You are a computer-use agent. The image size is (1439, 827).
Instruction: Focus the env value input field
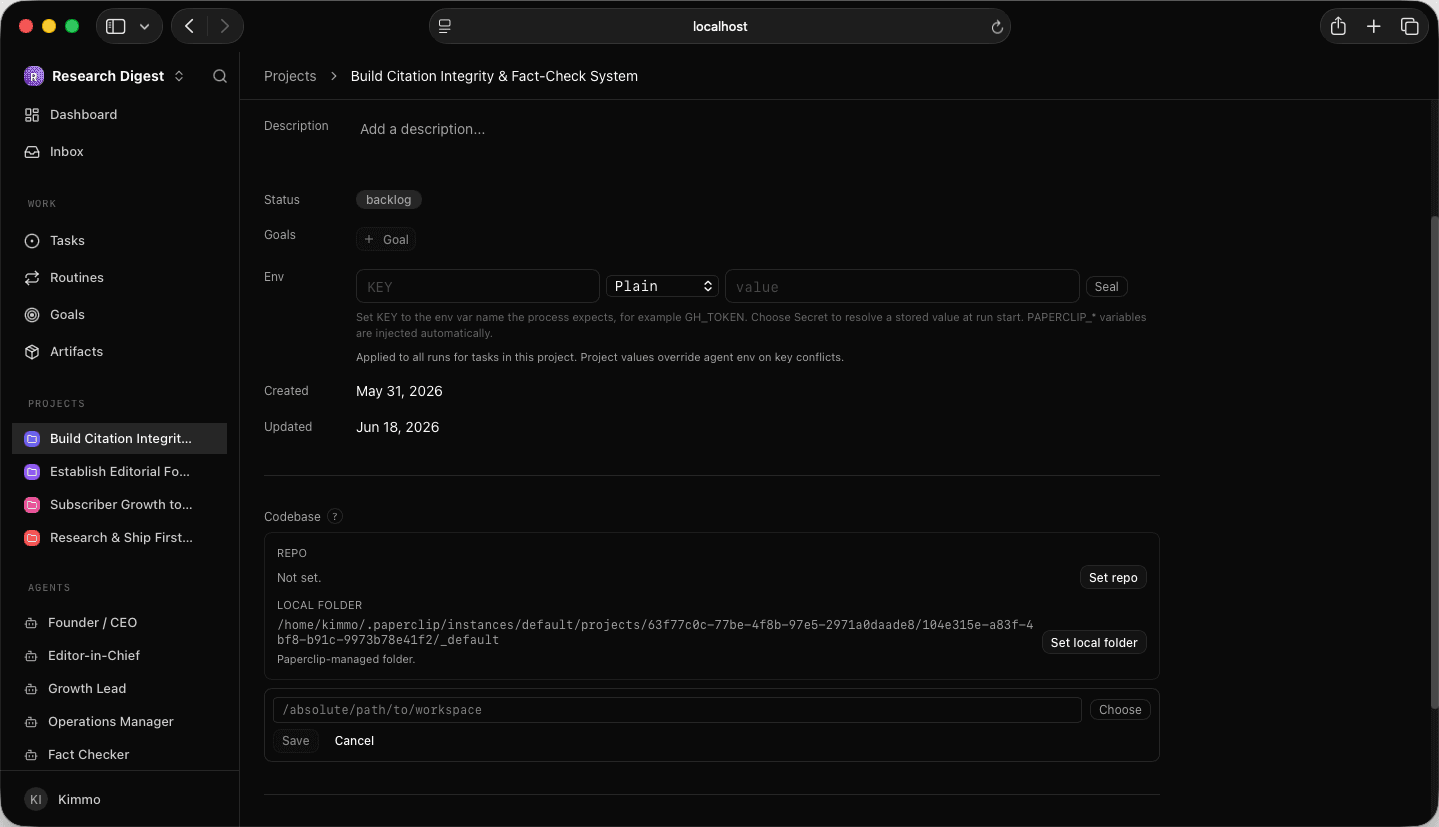click(x=902, y=287)
